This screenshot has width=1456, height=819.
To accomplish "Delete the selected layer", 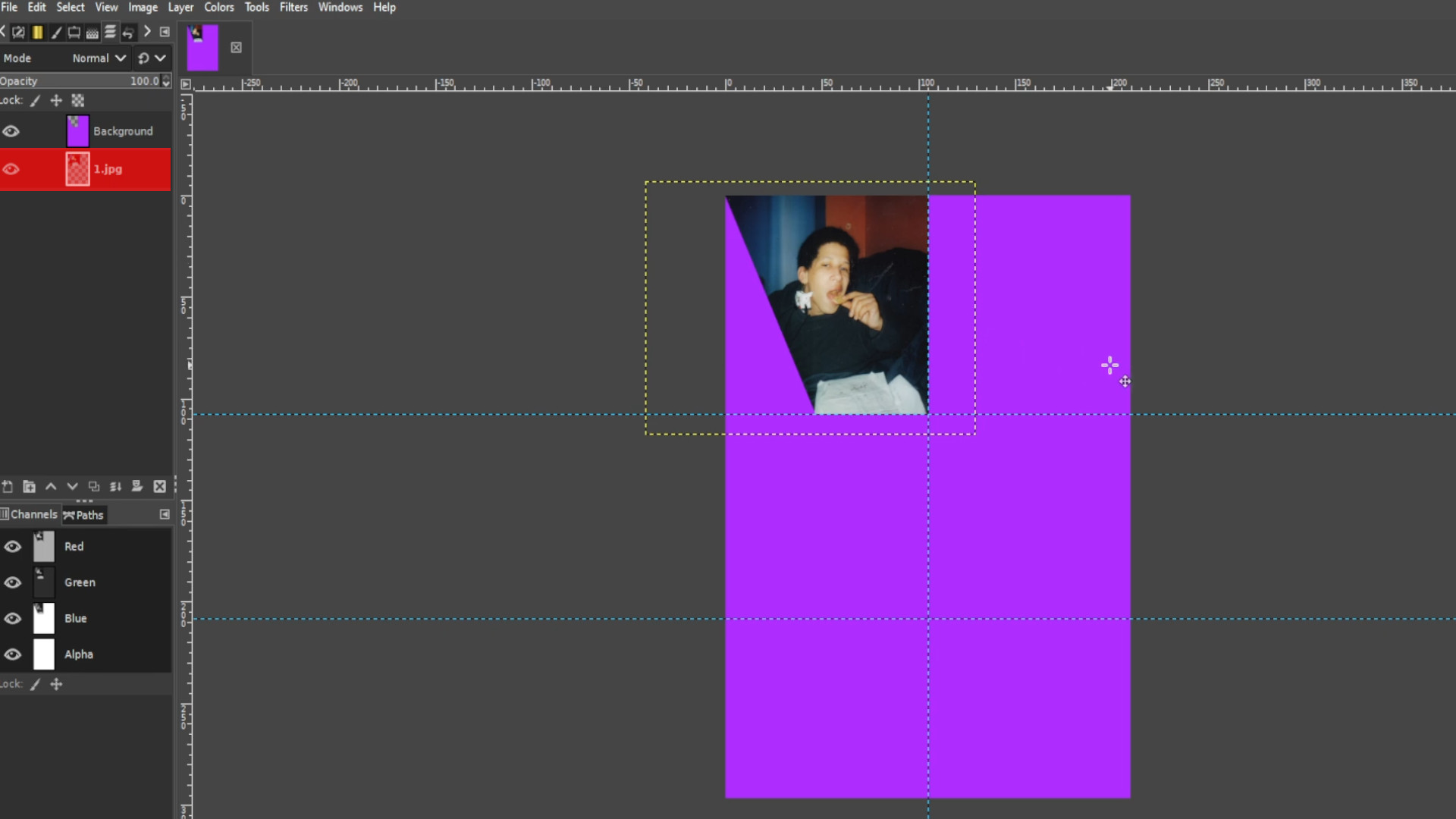I will tap(159, 486).
